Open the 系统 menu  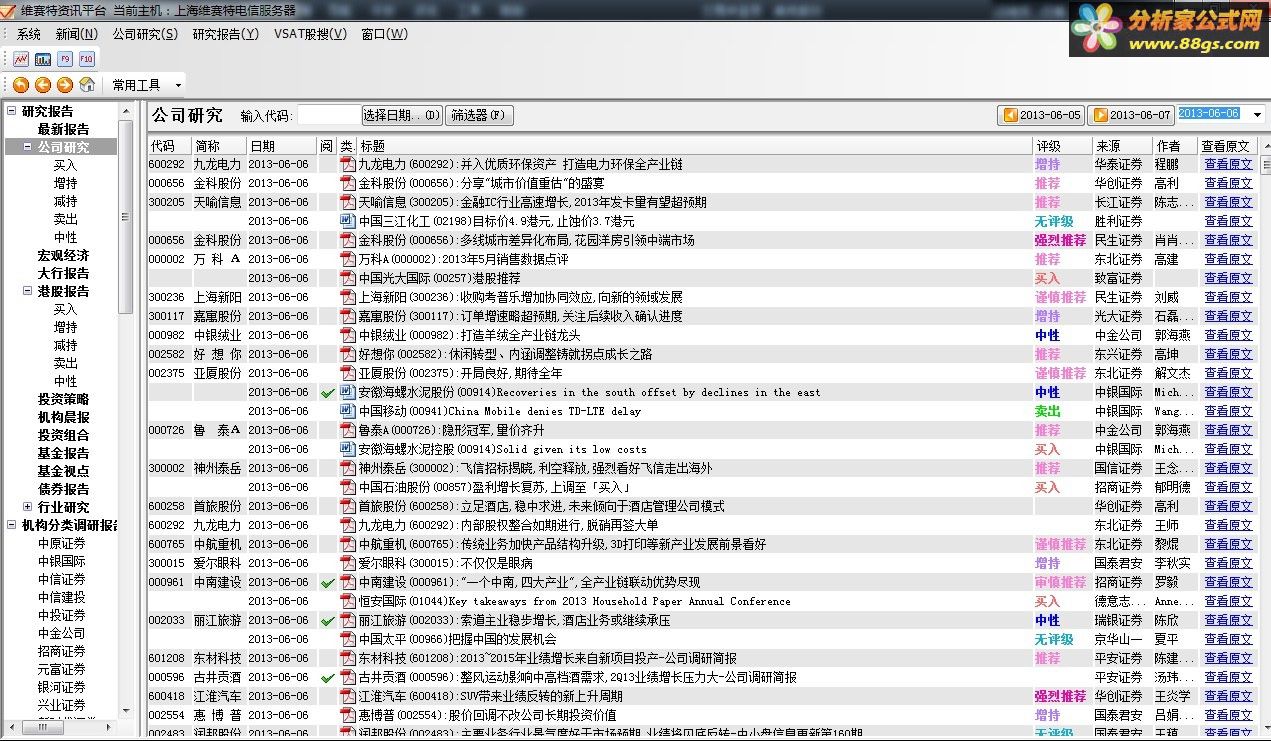[x=29, y=34]
